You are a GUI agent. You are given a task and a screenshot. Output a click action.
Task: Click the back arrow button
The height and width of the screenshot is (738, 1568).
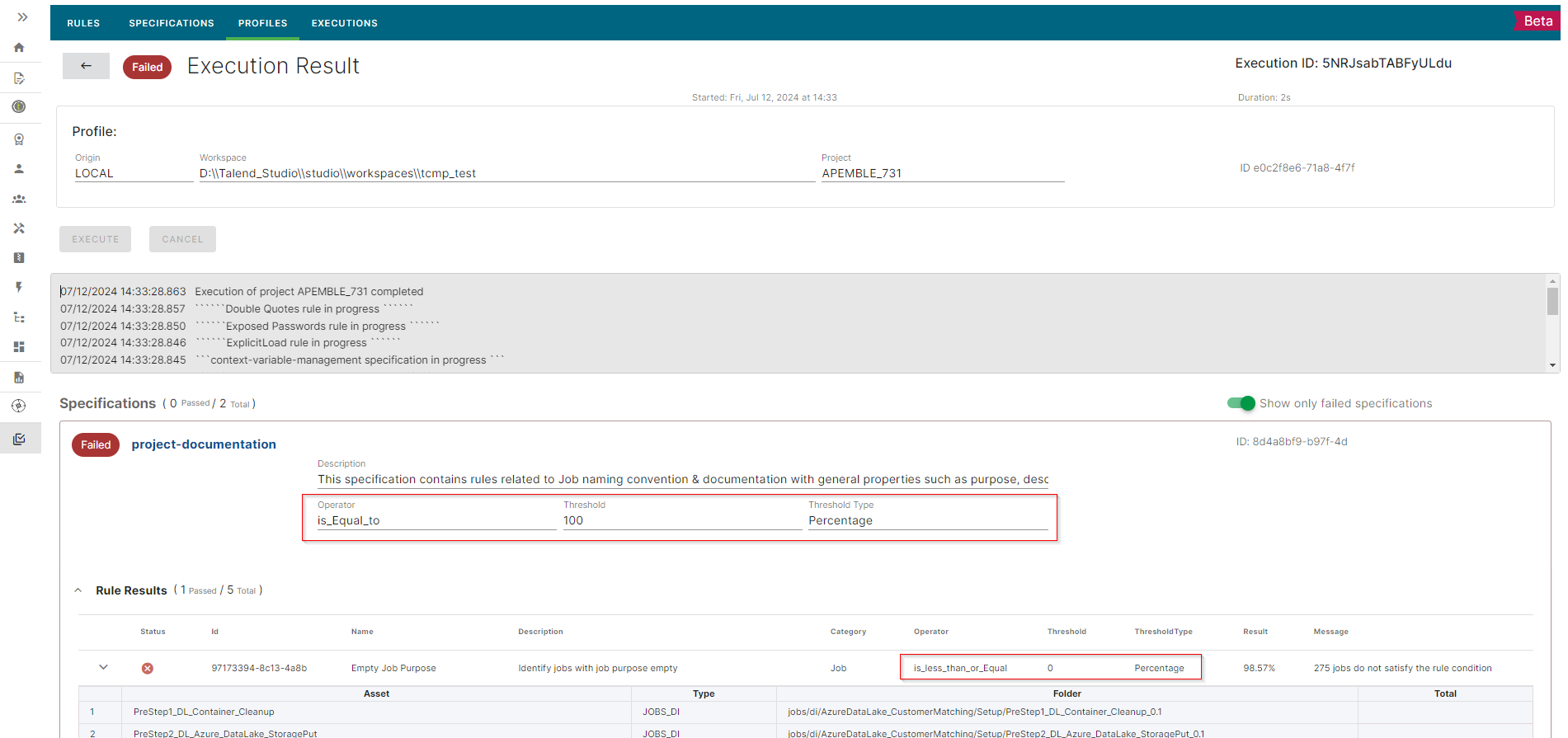pyautogui.click(x=86, y=66)
